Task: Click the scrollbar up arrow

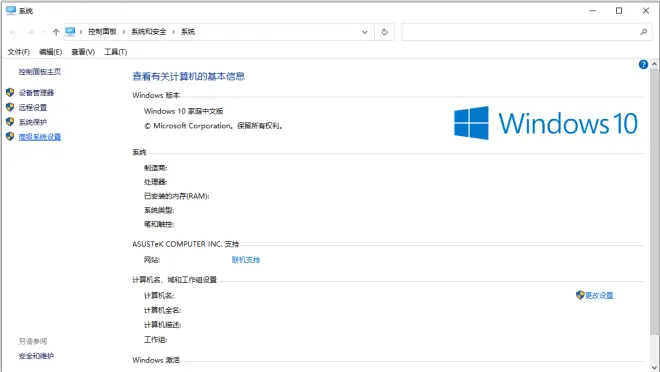Action: [655, 64]
